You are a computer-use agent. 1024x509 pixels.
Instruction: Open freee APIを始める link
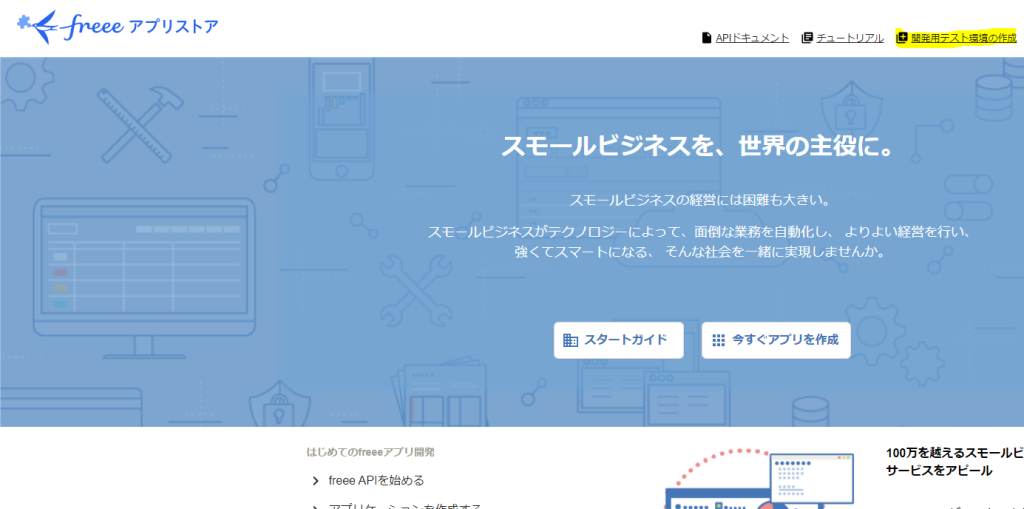pyautogui.click(x=376, y=481)
